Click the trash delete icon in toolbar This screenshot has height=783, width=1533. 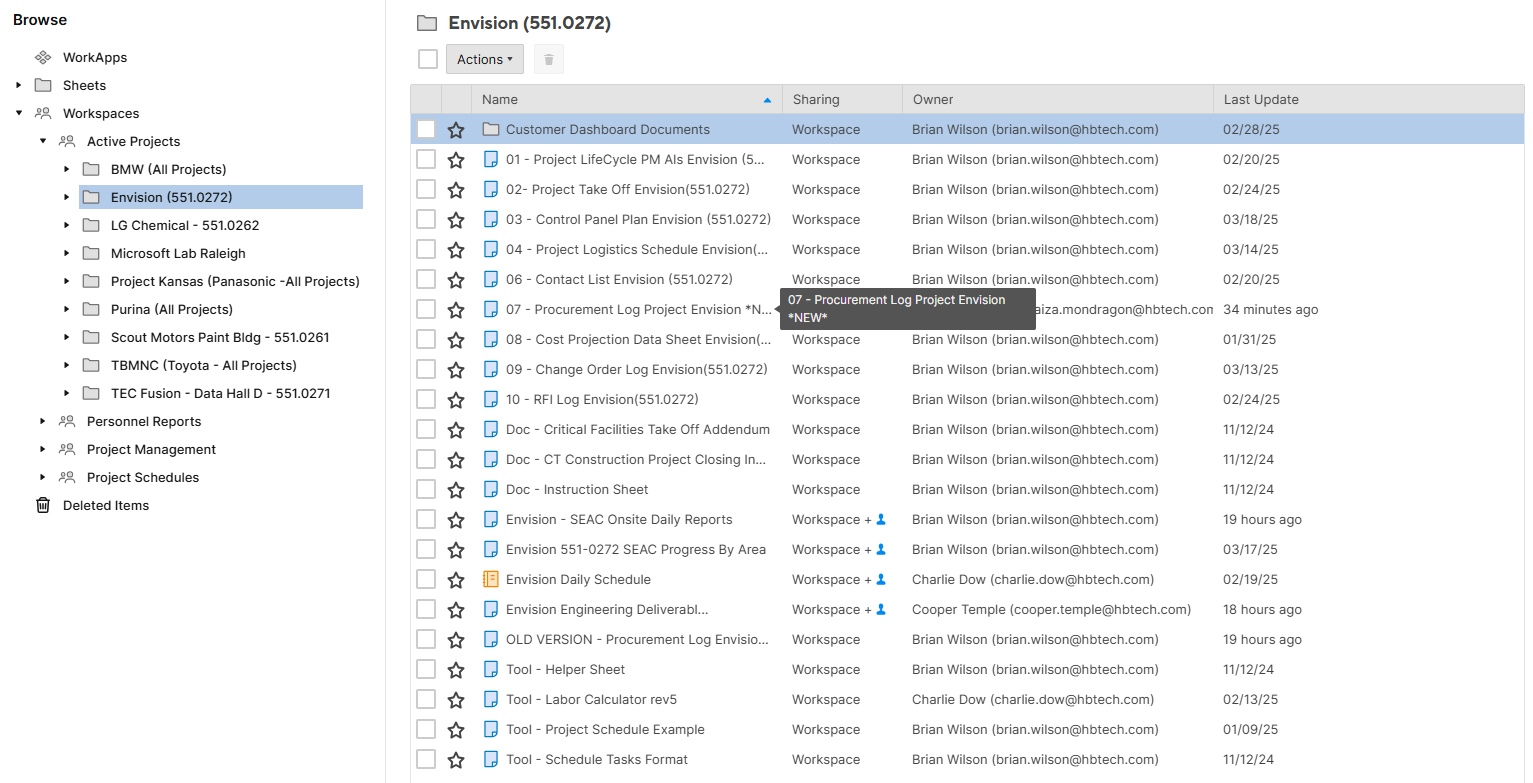(x=548, y=59)
